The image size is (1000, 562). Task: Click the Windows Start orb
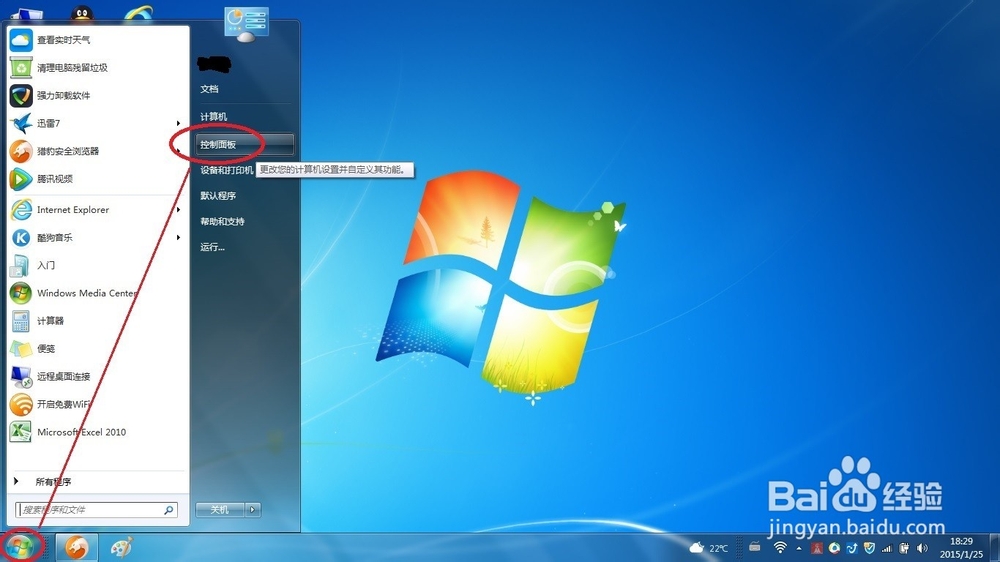coord(20,547)
